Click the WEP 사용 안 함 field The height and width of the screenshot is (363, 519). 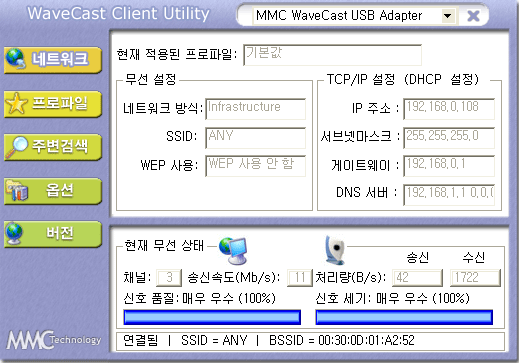pos(255,166)
